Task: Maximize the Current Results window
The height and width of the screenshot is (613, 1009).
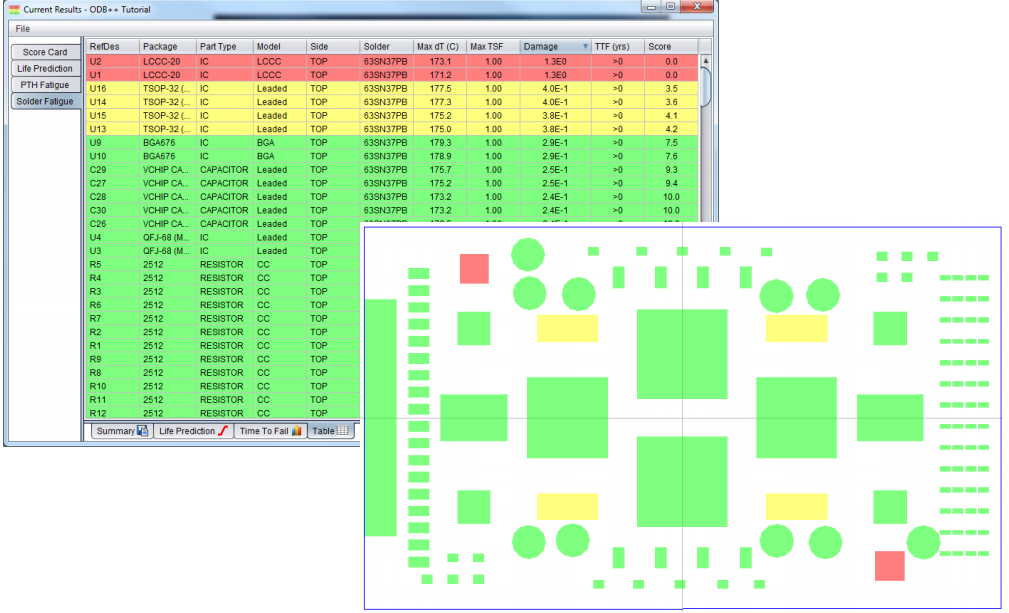Action: 670,6
